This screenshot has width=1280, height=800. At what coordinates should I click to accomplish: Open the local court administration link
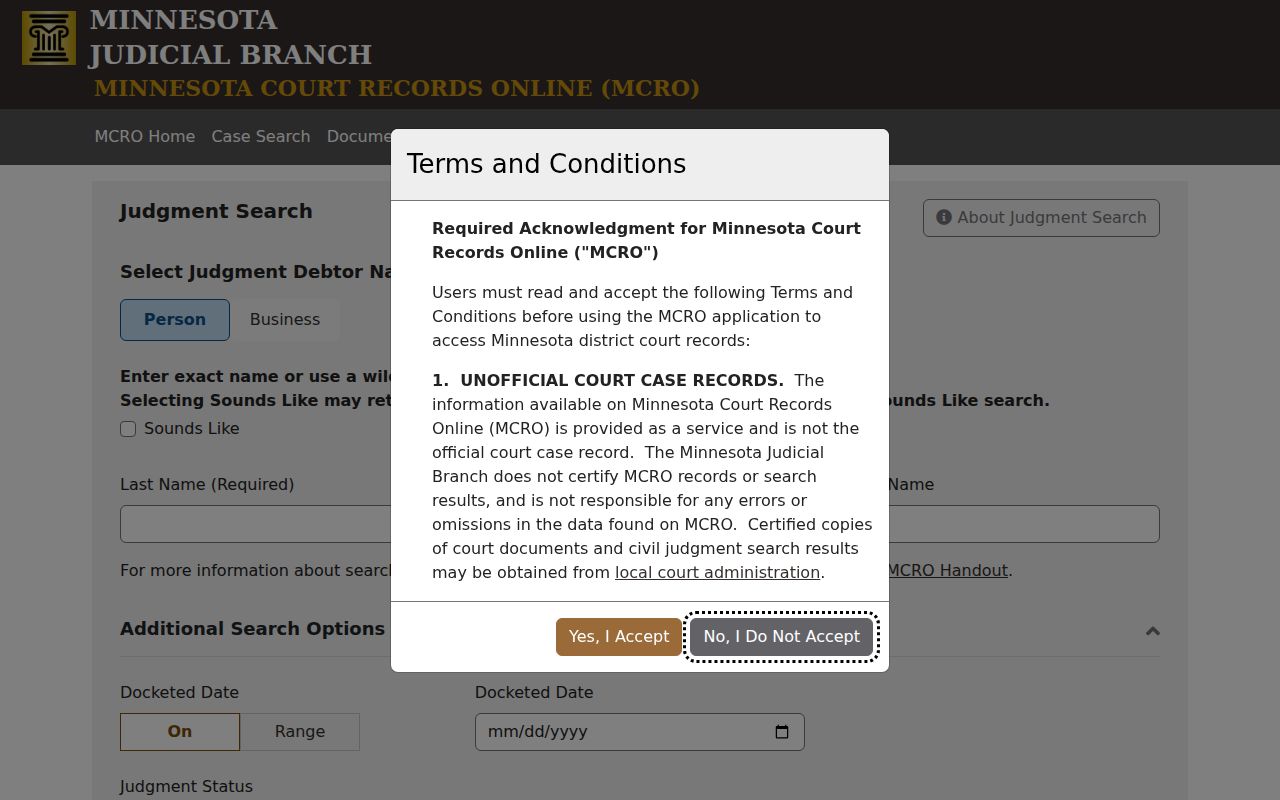717,572
